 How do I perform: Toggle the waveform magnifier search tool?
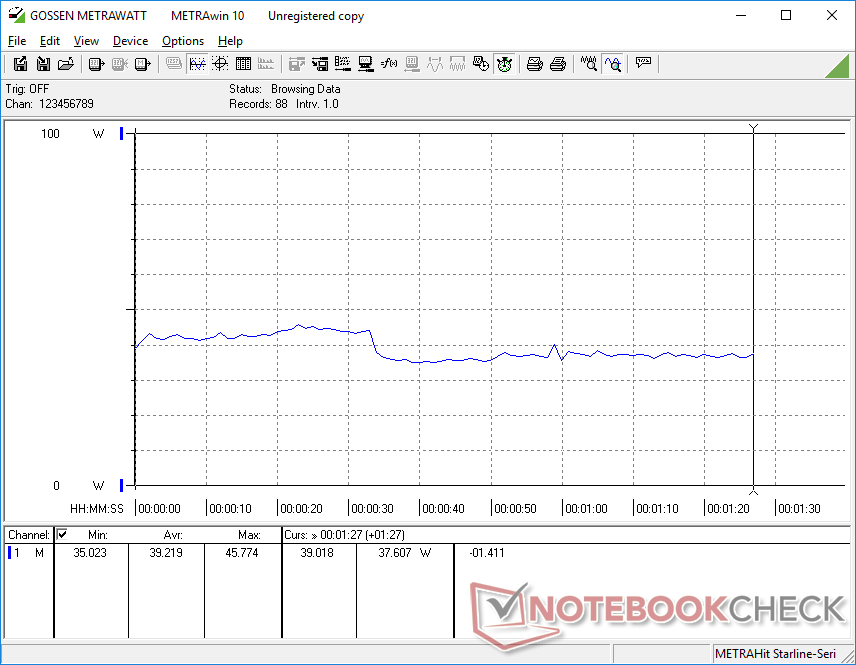[590, 64]
